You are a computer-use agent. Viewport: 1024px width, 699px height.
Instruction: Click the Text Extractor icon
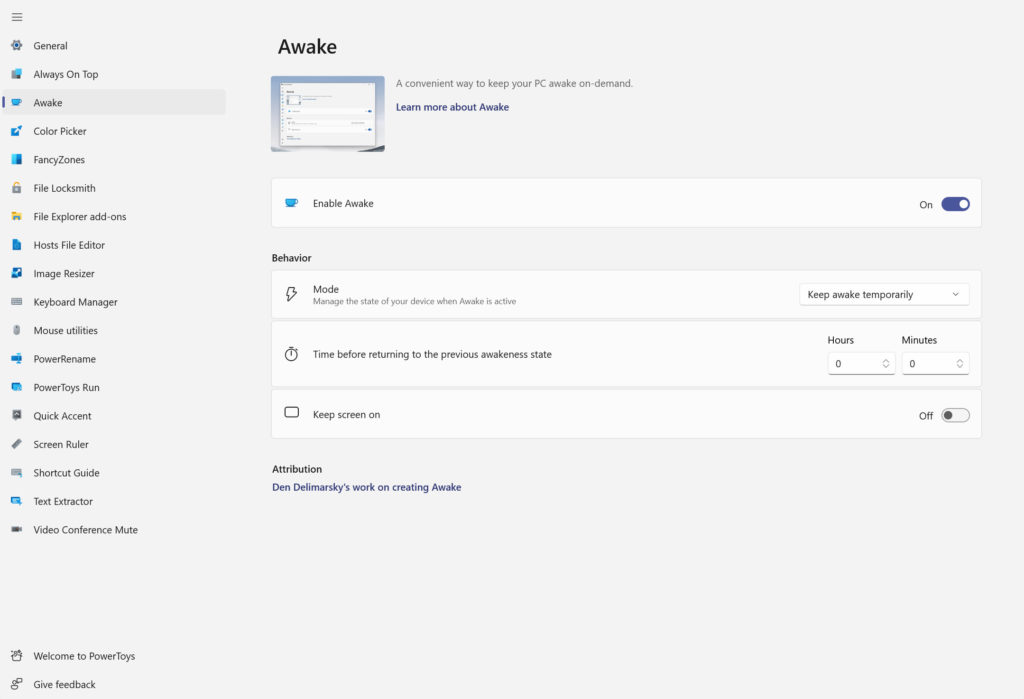[16, 502]
